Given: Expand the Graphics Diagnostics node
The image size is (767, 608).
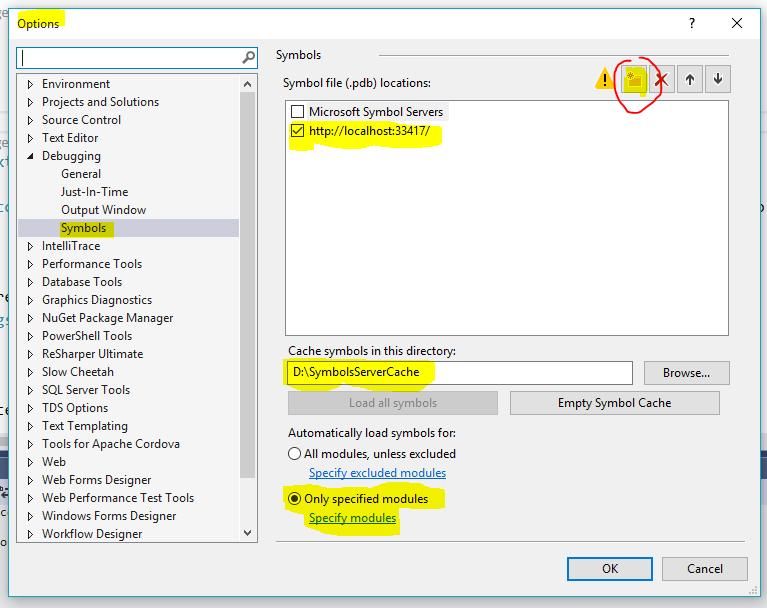Looking at the screenshot, I should click(x=30, y=300).
